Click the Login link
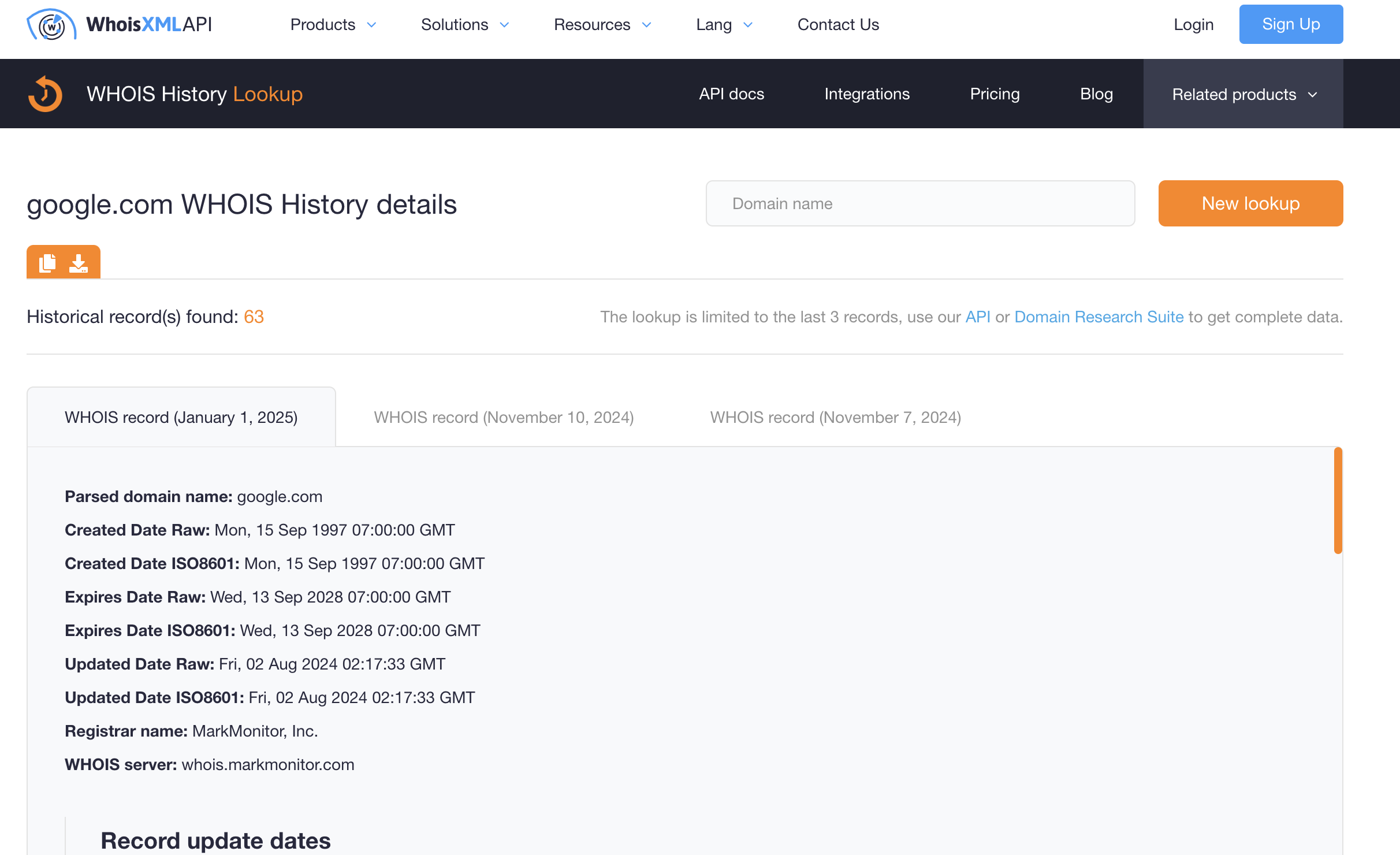The image size is (1400, 855). 1193,25
